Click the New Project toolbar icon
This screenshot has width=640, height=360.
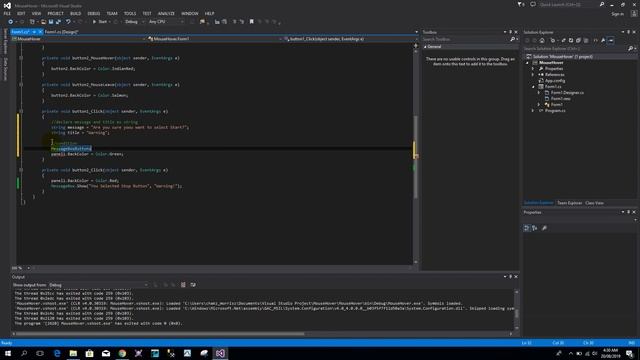point(32,22)
